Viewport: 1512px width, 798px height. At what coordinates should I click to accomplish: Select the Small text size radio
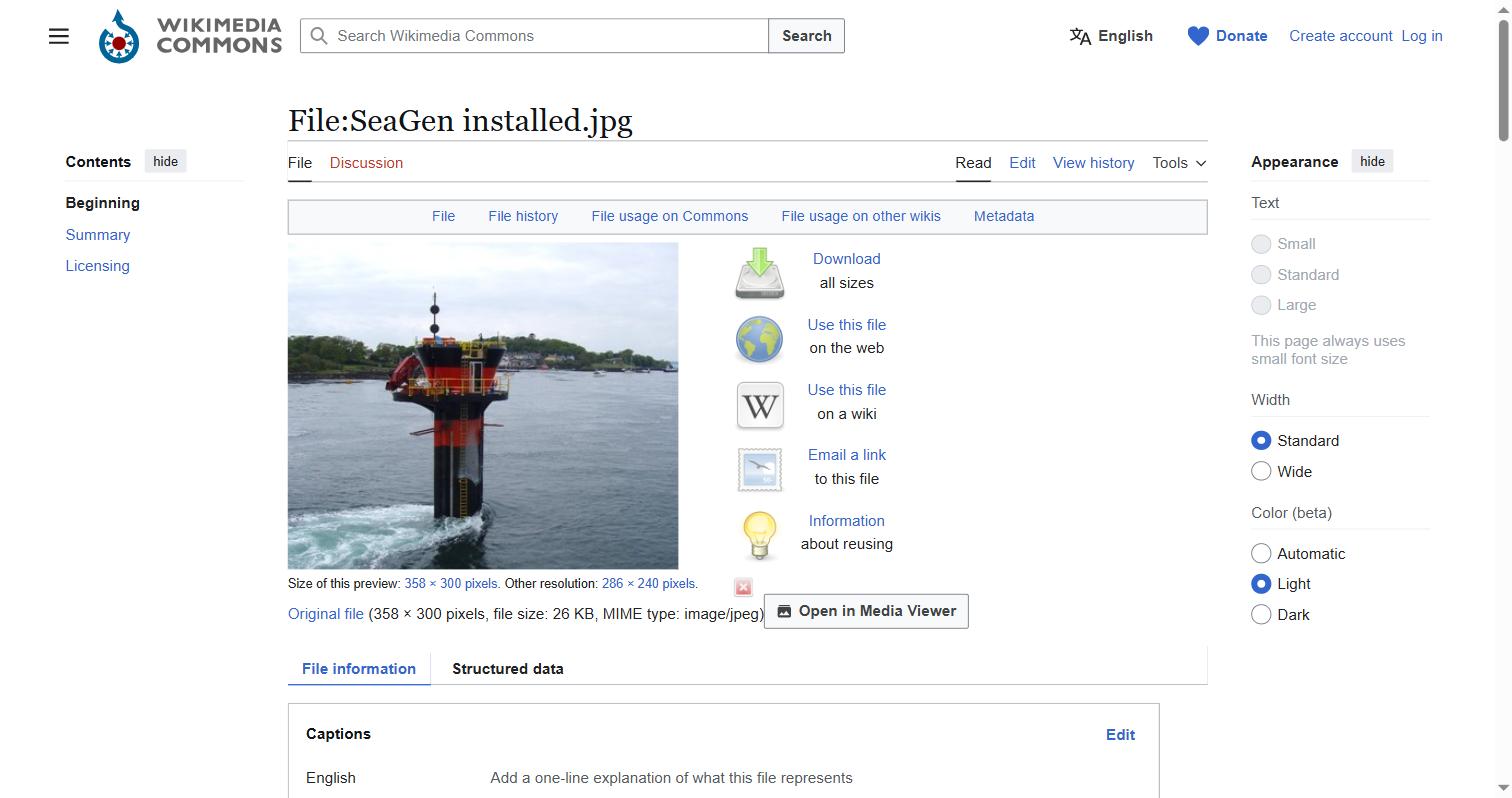1261,244
